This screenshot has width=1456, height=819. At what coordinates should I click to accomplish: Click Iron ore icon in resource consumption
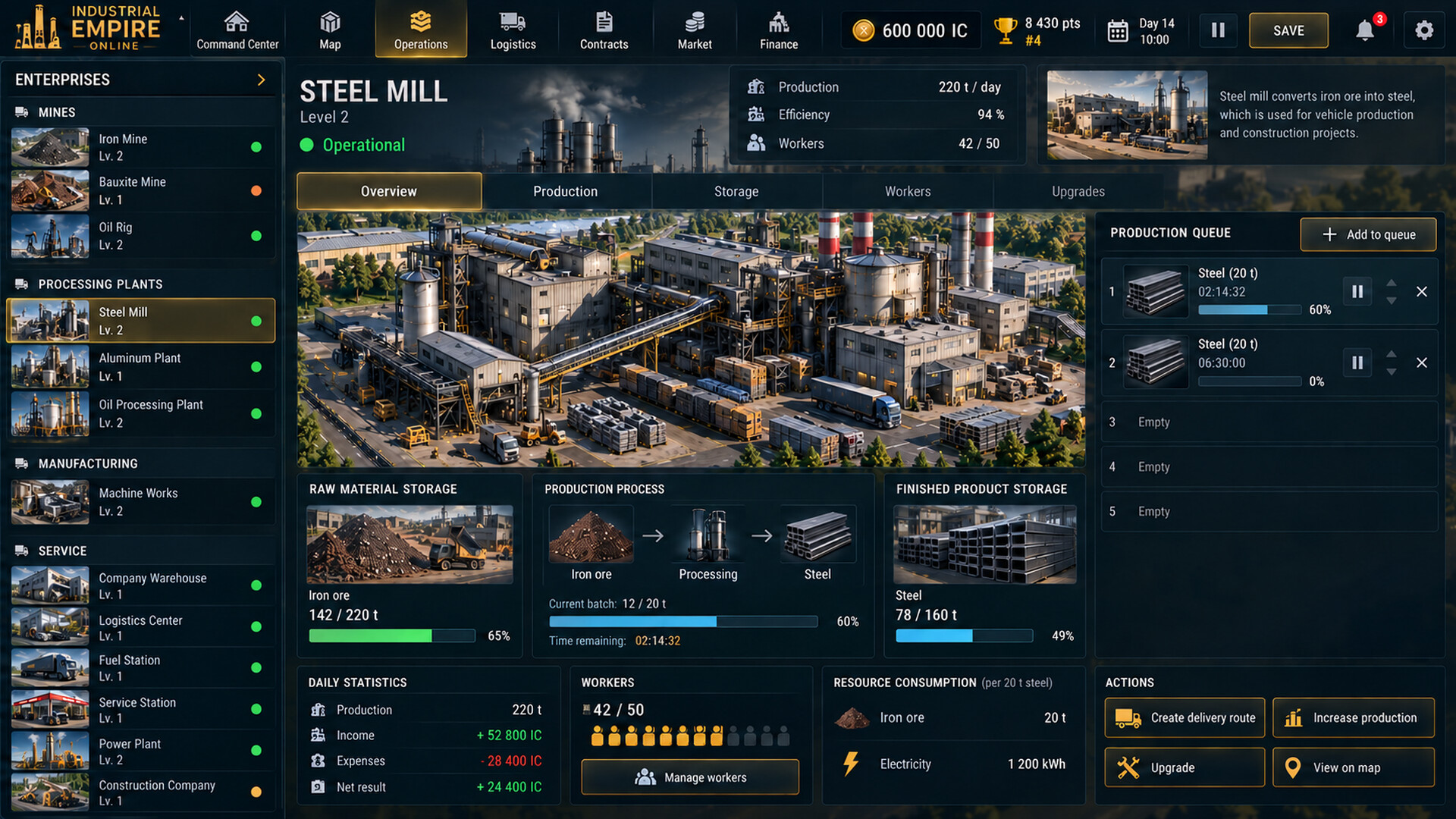[852, 717]
